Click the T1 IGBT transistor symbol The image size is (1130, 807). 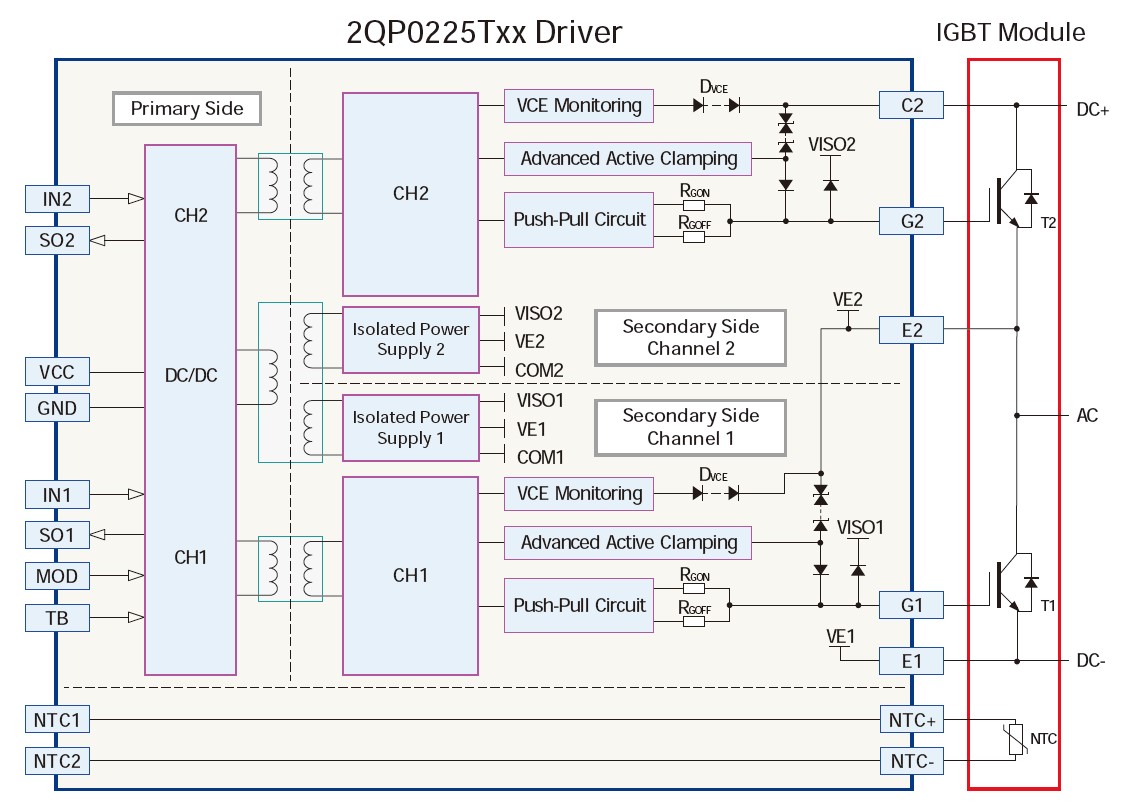[x=1010, y=586]
